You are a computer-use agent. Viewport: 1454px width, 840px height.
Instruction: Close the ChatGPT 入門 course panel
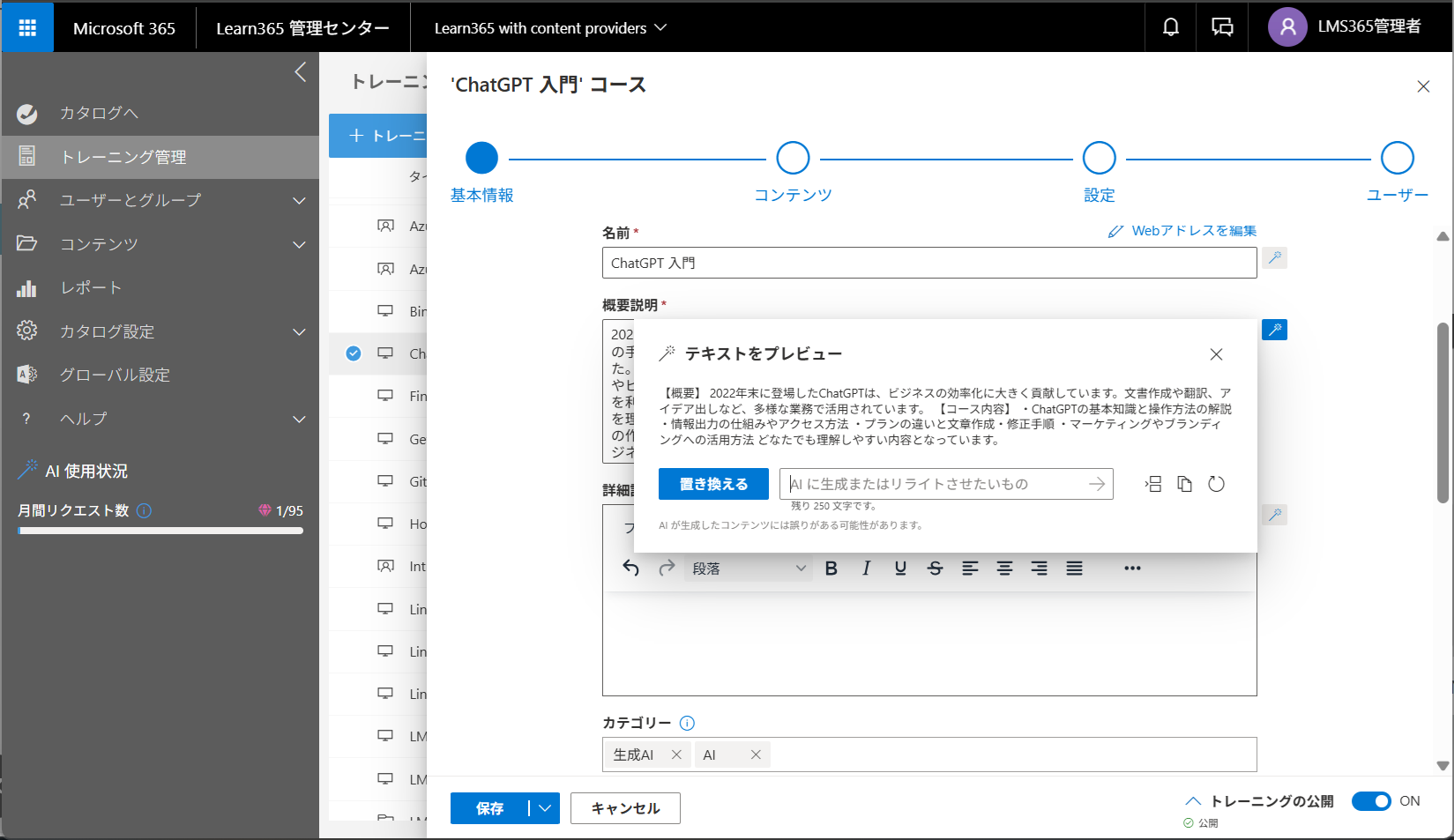tap(1423, 86)
